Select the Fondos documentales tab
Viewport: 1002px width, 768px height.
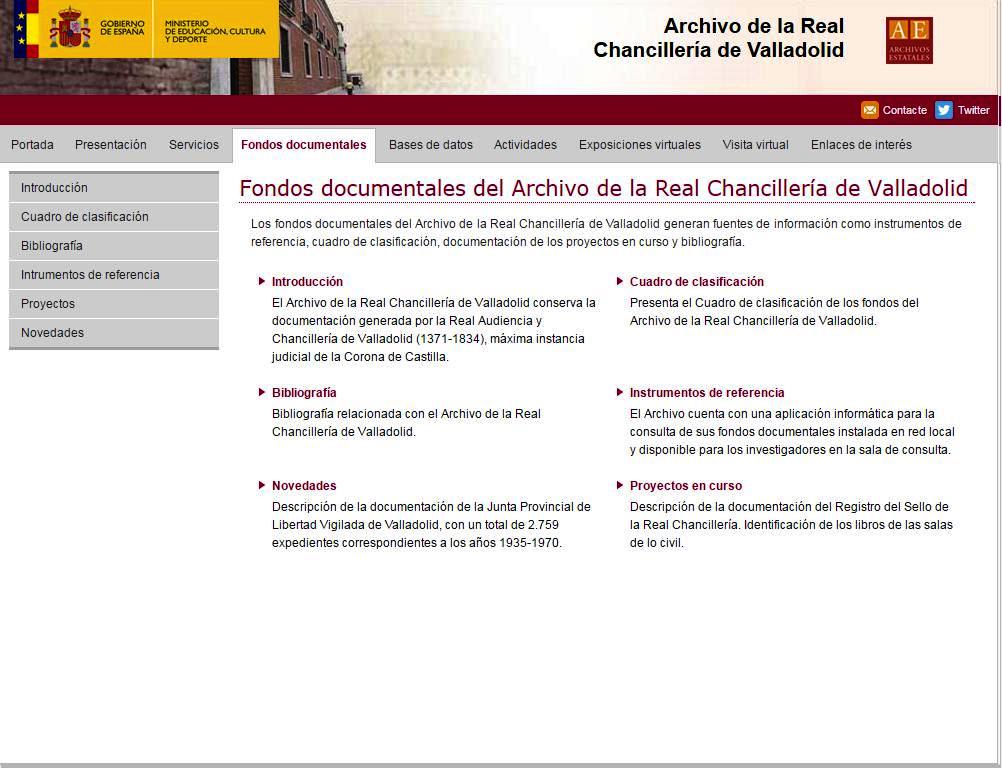[304, 145]
